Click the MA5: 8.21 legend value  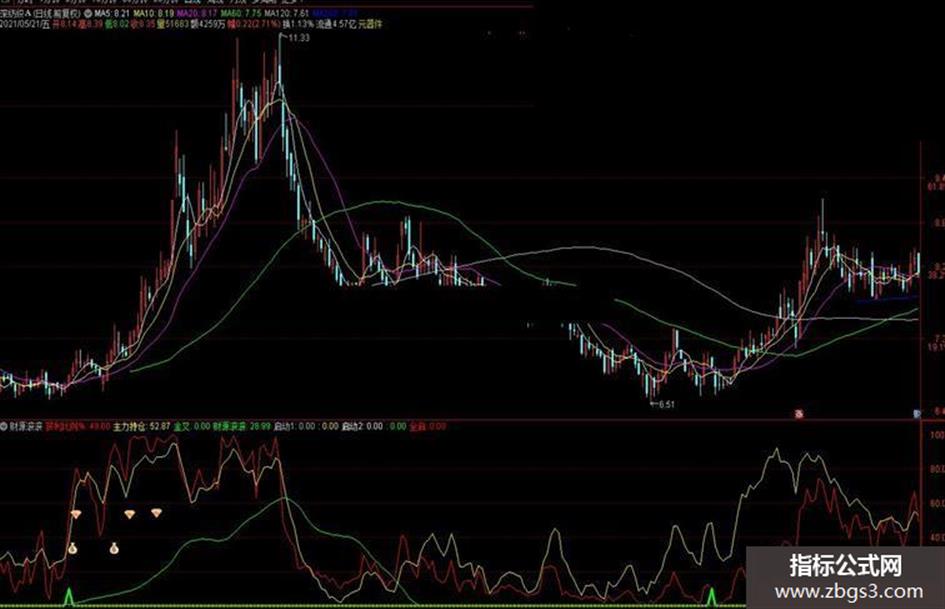[112, 13]
